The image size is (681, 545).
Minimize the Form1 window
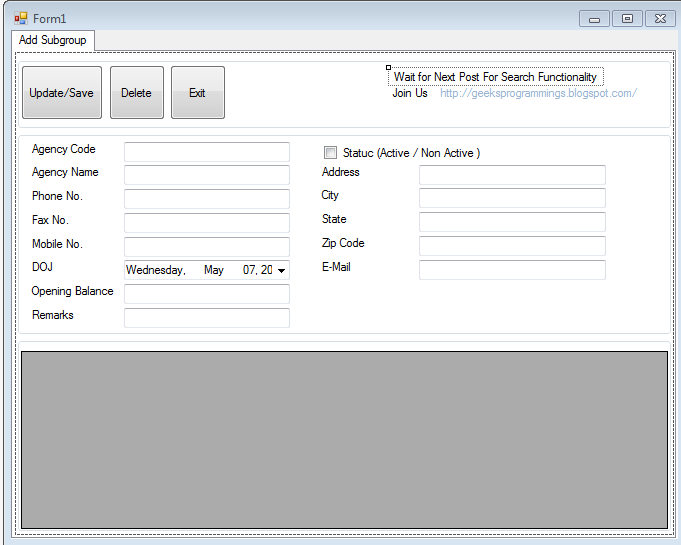pos(595,19)
